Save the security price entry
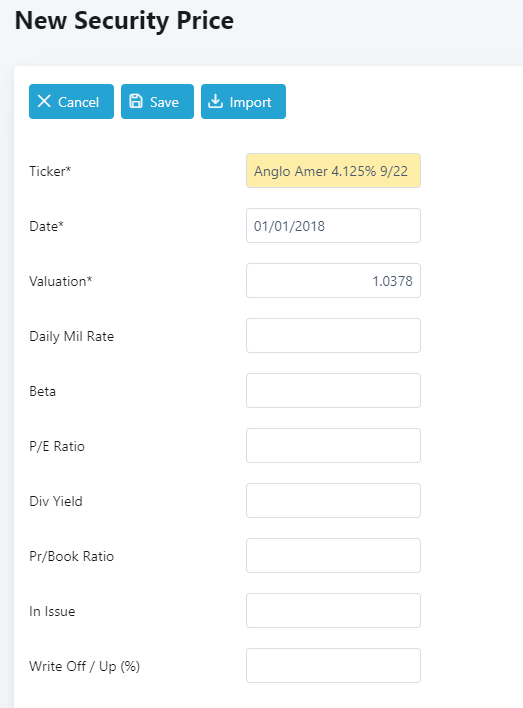Screen dimensions: 523x708 point(157,102)
